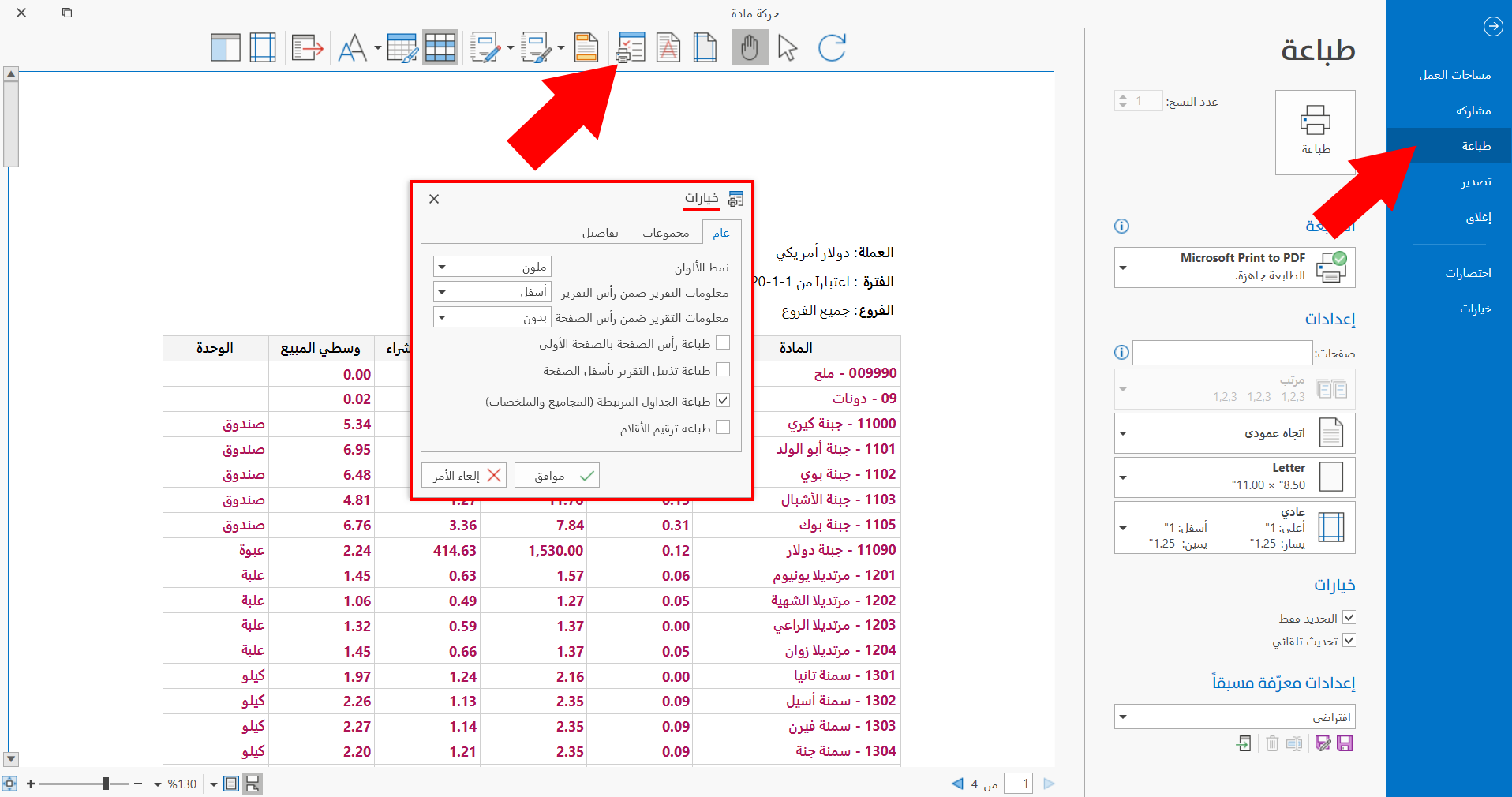The height and width of the screenshot is (797, 1512).
Task: Open نمط الألوان dropdown showing ملون
Action: click(x=492, y=267)
